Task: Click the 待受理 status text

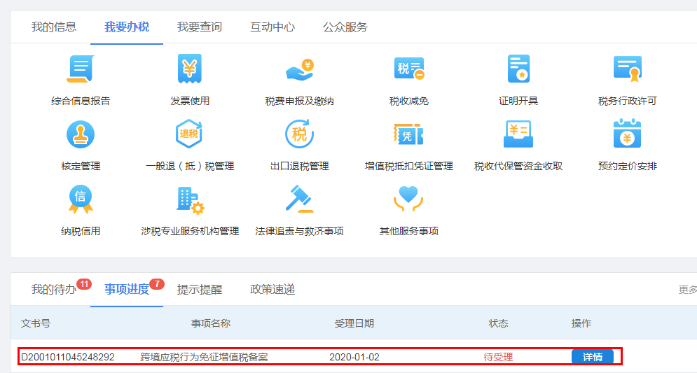Action: (498, 357)
